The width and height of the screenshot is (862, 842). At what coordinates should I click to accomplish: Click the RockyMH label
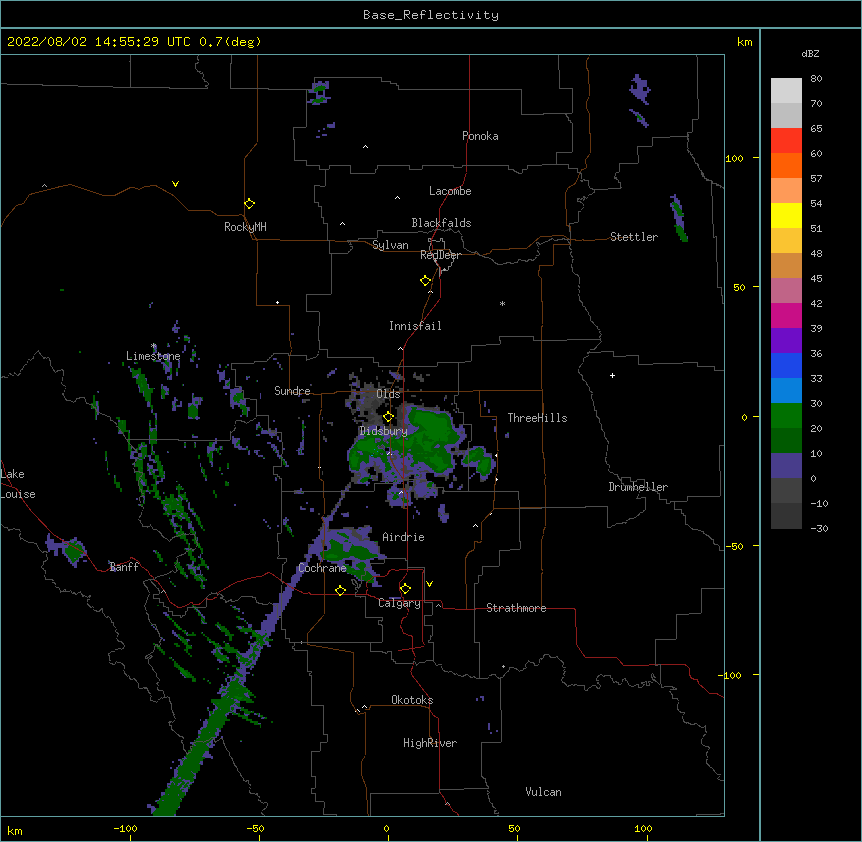tap(245, 227)
